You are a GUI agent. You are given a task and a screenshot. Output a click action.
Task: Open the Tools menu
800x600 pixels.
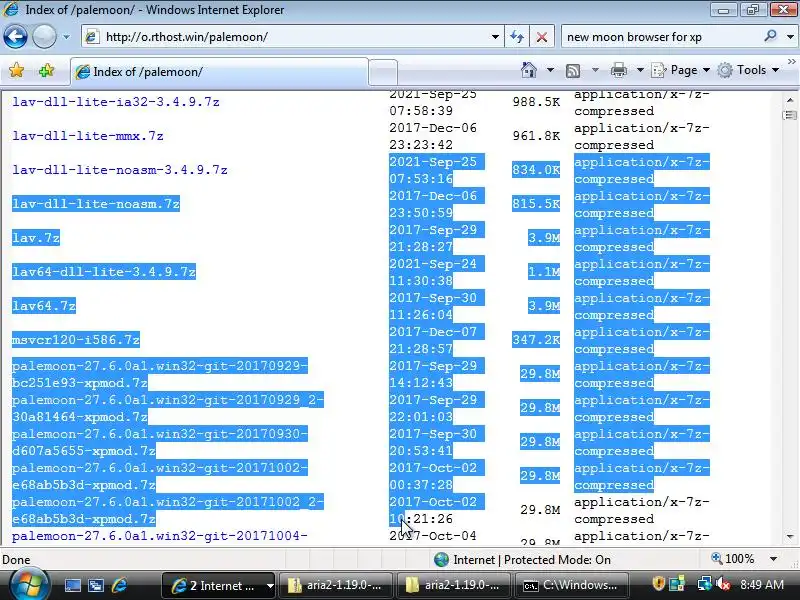pyautogui.click(x=748, y=70)
